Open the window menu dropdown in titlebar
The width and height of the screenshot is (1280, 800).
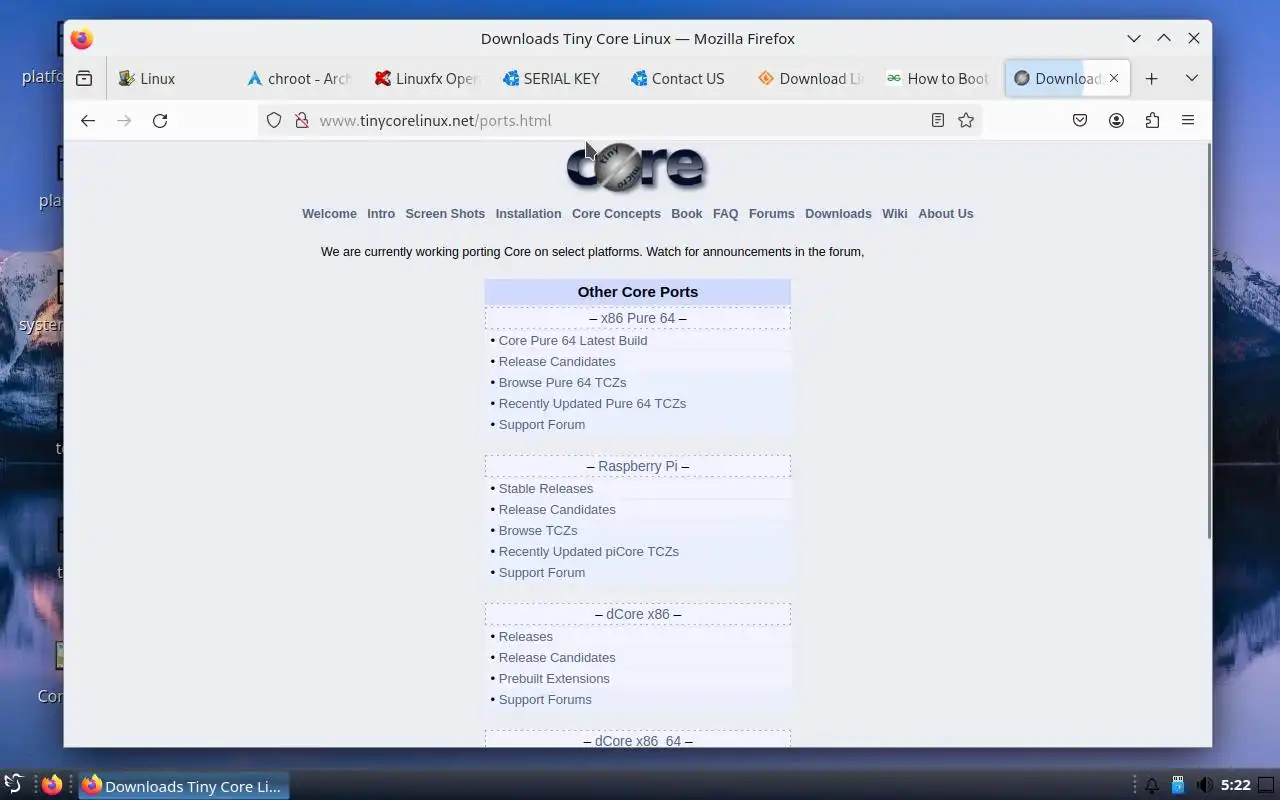point(1134,38)
